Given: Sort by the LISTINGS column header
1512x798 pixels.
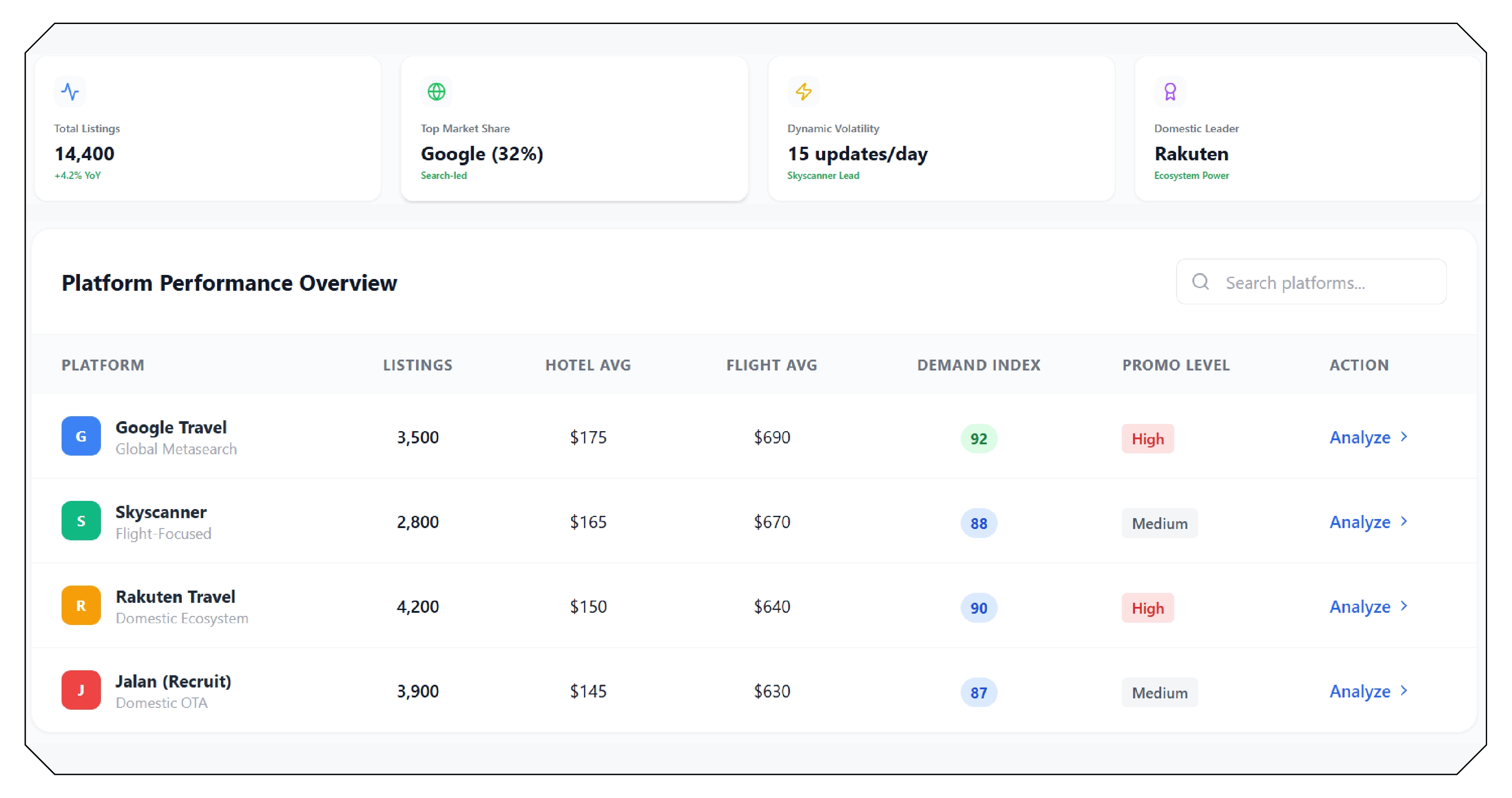Looking at the screenshot, I should tap(418, 365).
